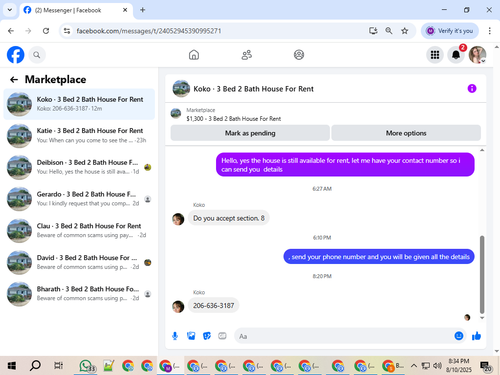The height and width of the screenshot is (375, 500).
Task: Click chat scroll down arrow
Action: (x=482, y=318)
